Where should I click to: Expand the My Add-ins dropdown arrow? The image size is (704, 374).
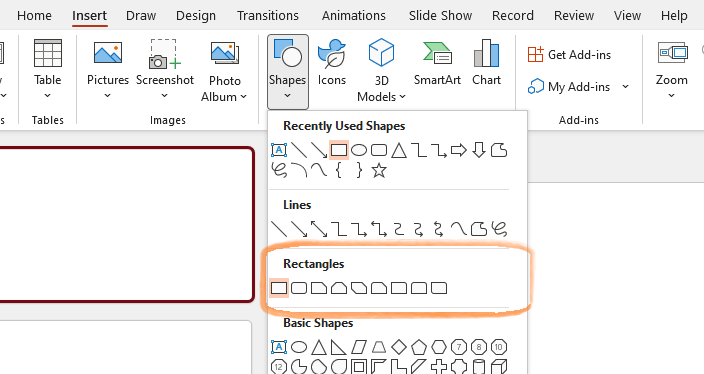[x=625, y=86]
